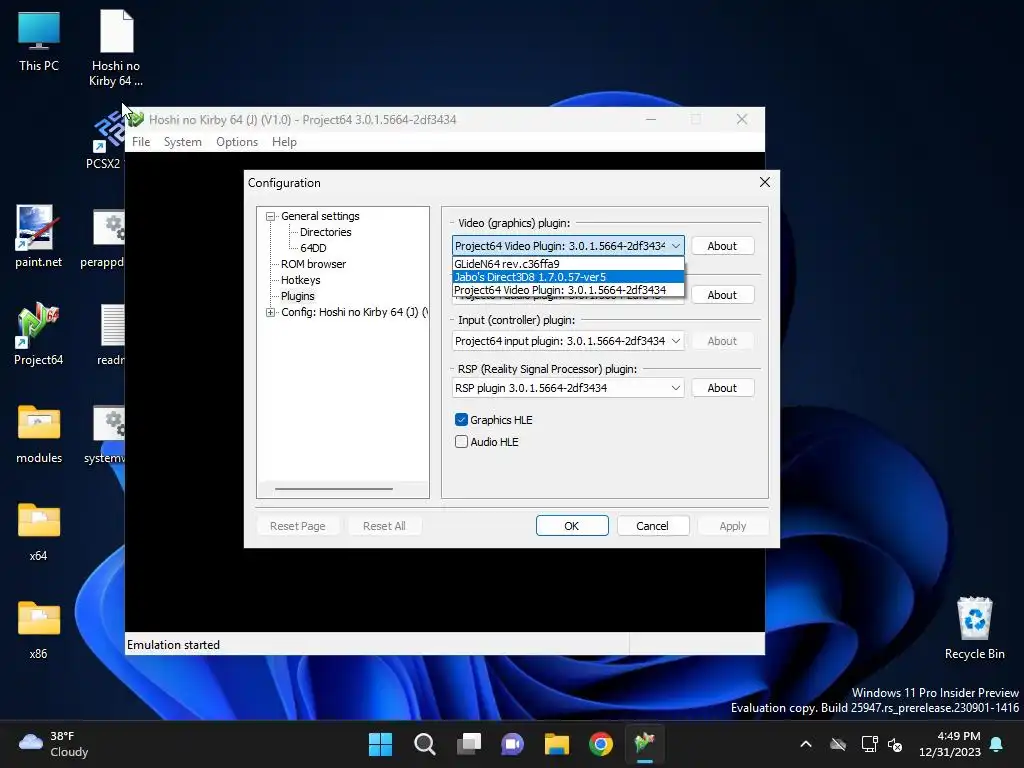1024x768 pixels.
Task: Open taskbar Search
Action: point(424,744)
